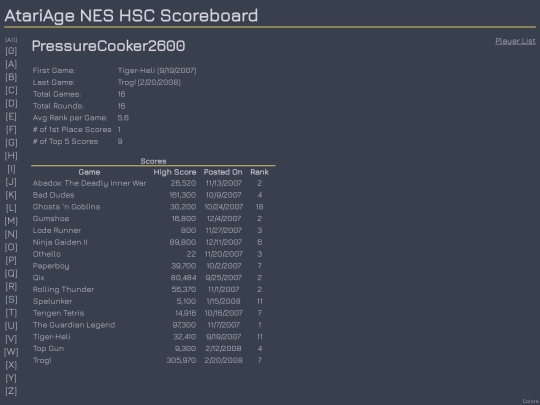Filter players by letter [X]

click(x=11, y=365)
